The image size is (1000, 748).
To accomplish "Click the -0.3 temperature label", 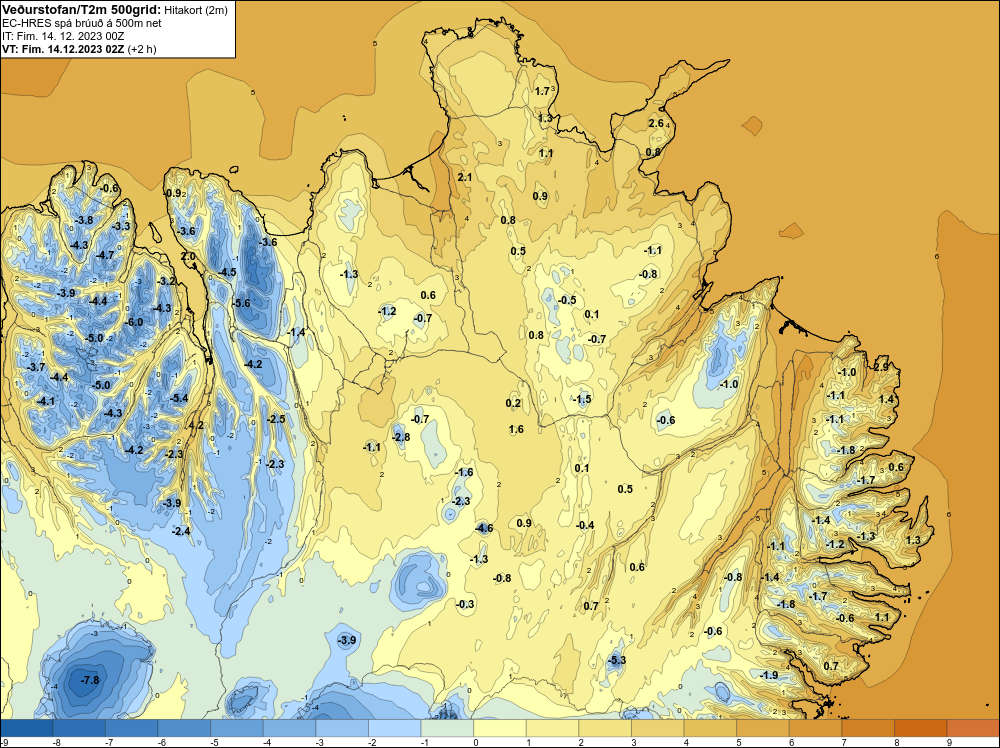I will (x=466, y=605).
